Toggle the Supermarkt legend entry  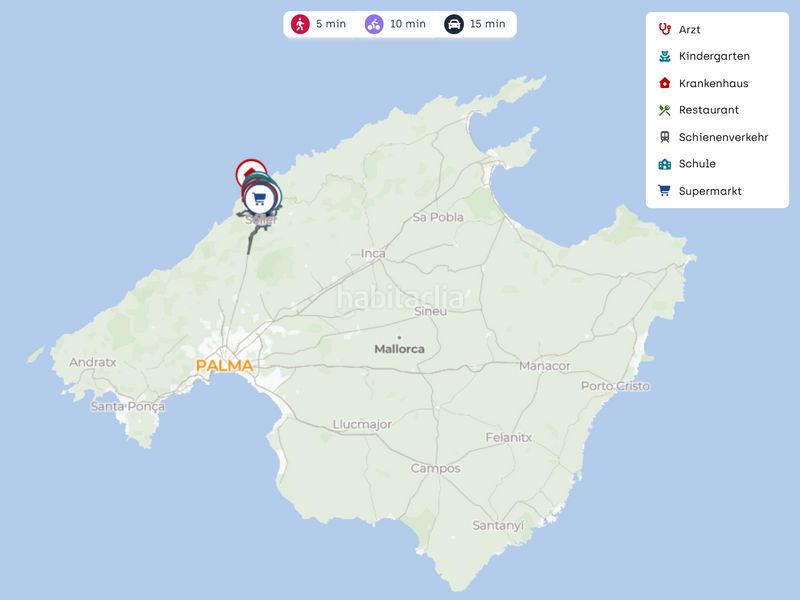(710, 191)
